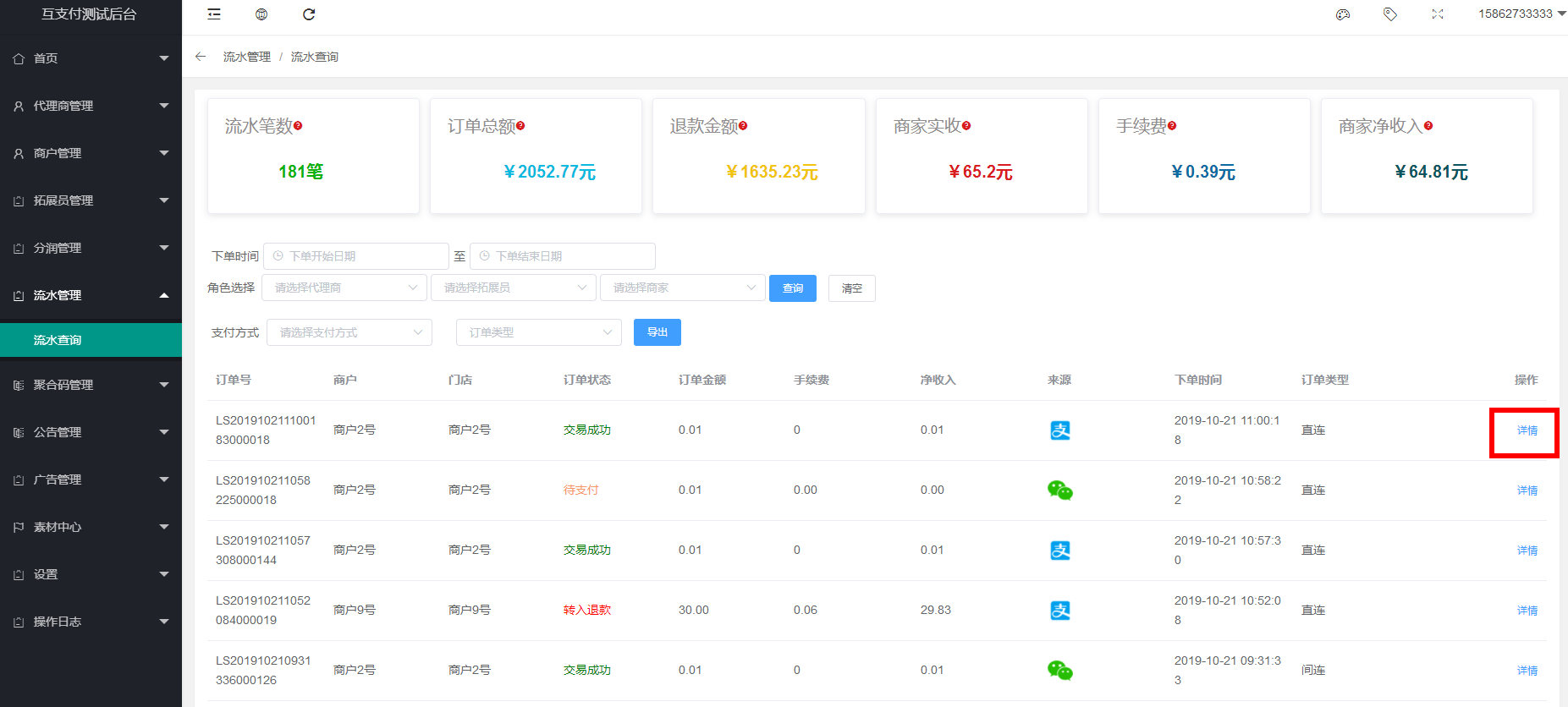Click the icon beside 公告管理
The width and height of the screenshot is (1568, 707).
pos(19,432)
